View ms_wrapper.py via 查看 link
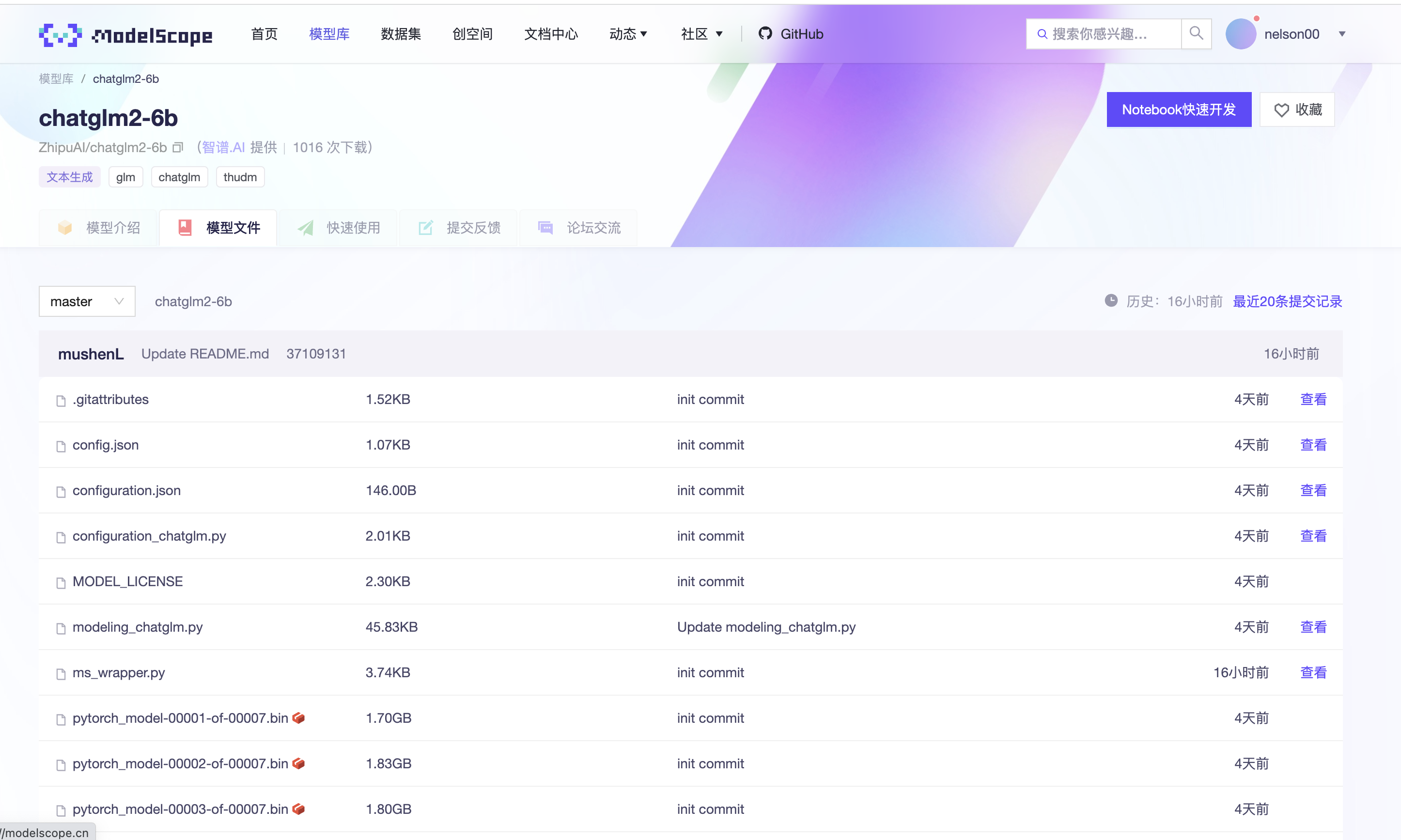The image size is (1401, 840). [1313, 672]
